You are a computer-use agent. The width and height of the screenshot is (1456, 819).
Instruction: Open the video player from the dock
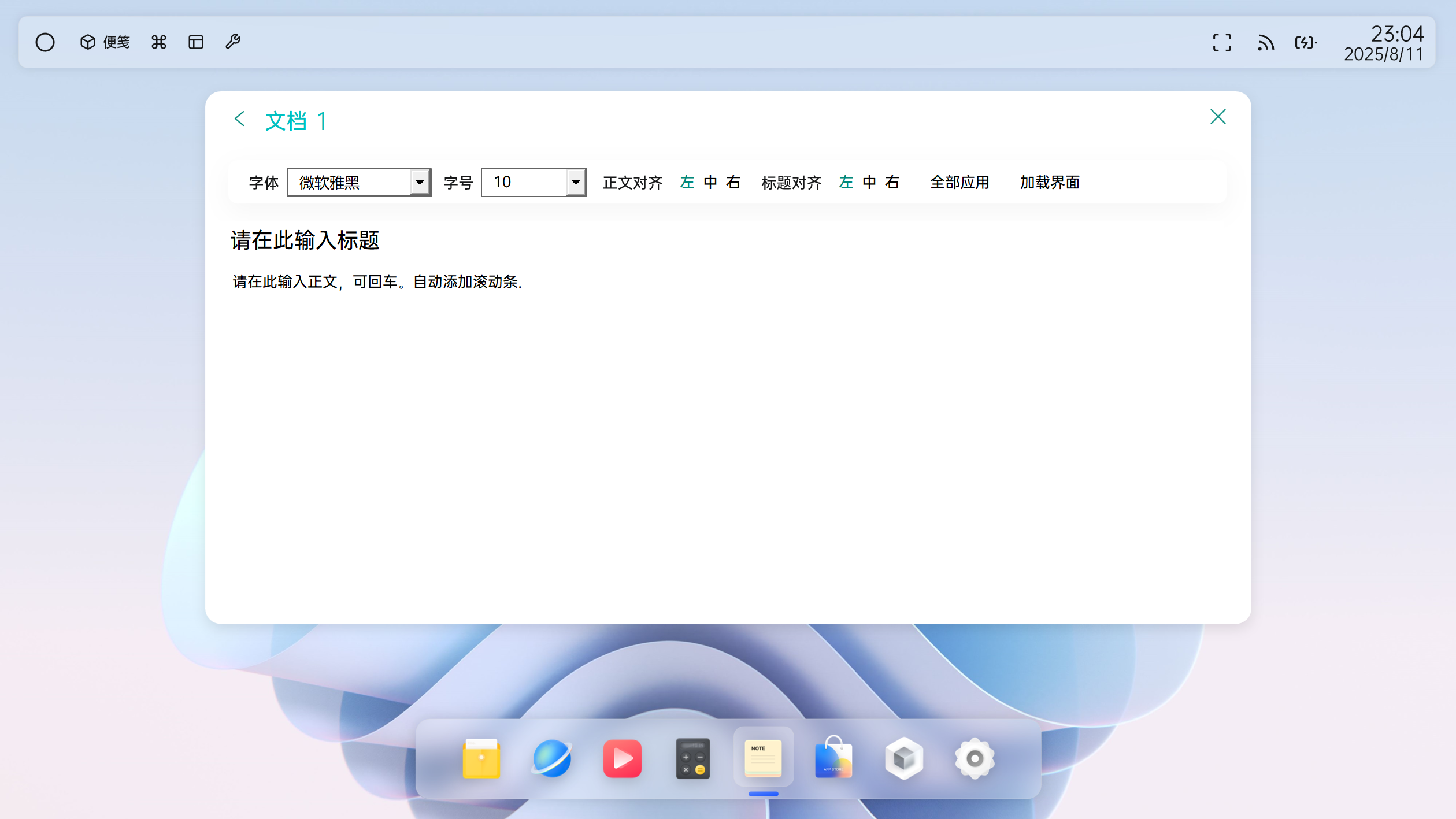coord(622,759)
